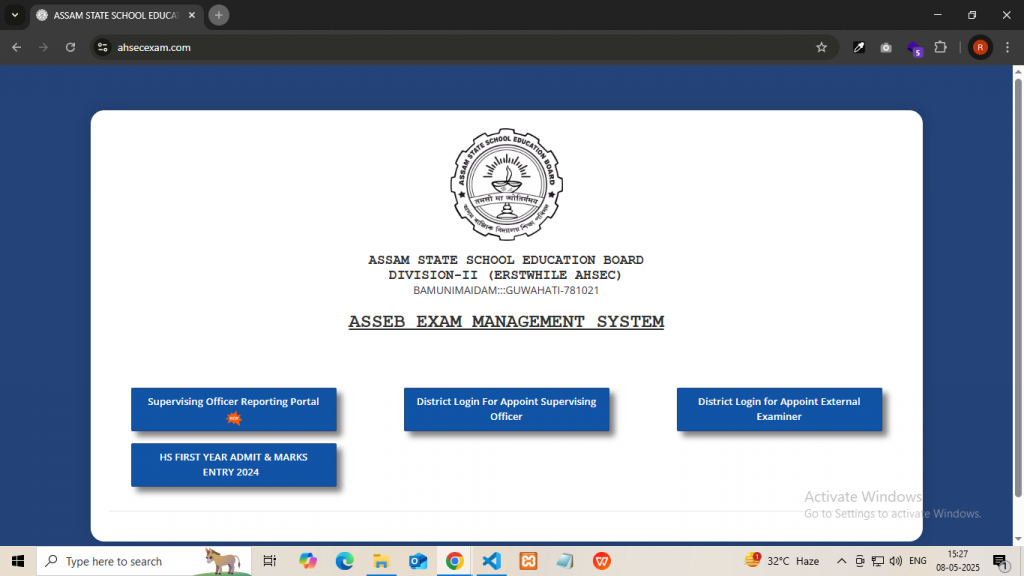Click the taskbar search box

[x=144, y=561]
